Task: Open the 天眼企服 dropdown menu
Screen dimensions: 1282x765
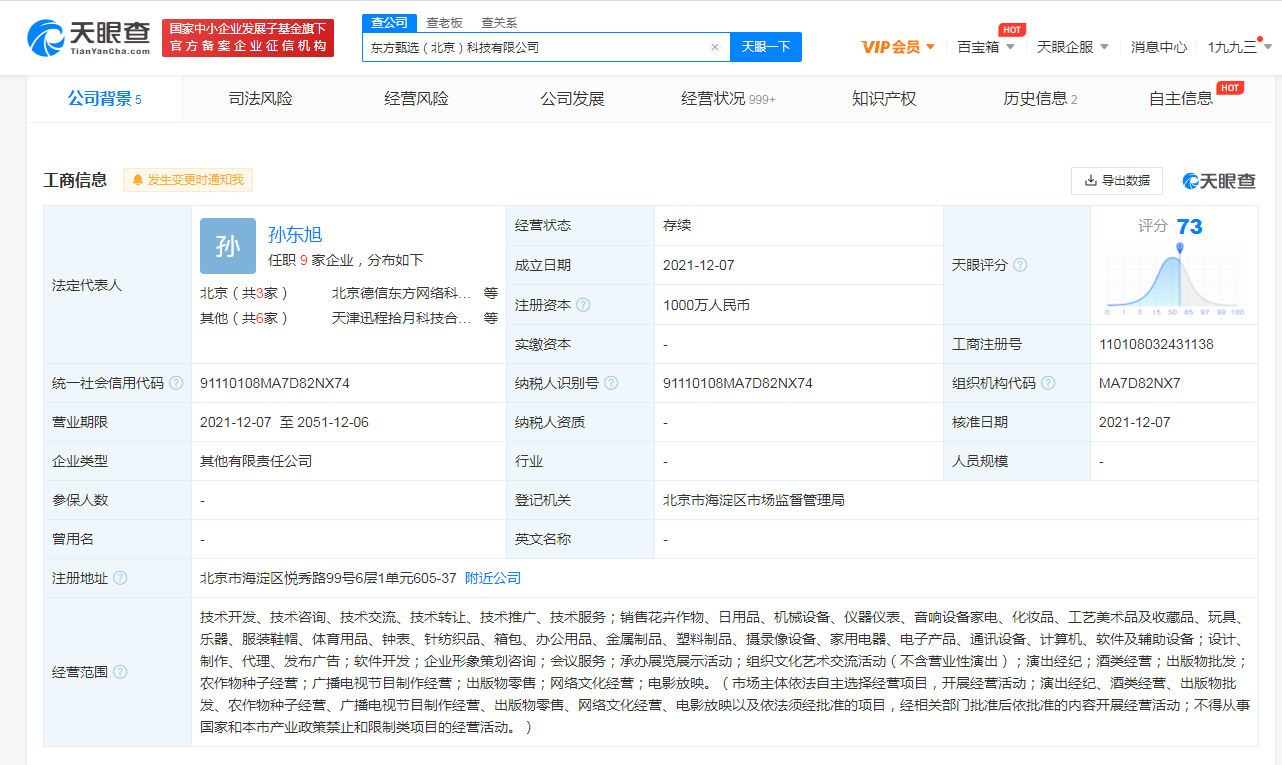Action: point(1072,47)
